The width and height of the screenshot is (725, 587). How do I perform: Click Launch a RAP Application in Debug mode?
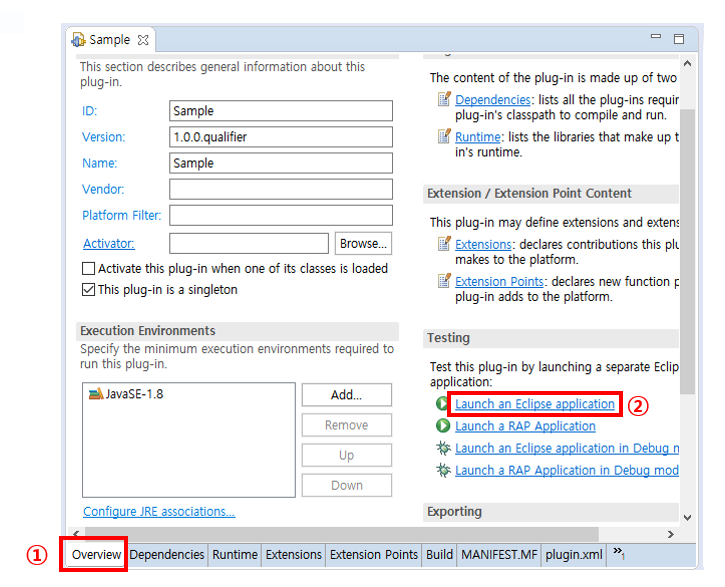567,470
